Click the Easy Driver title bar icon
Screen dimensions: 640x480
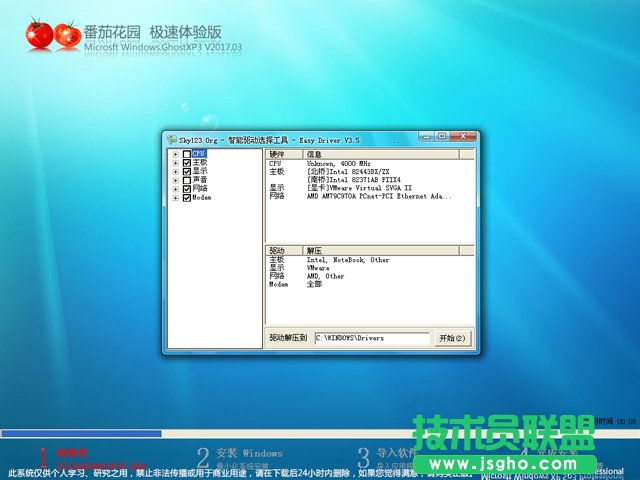172,140
